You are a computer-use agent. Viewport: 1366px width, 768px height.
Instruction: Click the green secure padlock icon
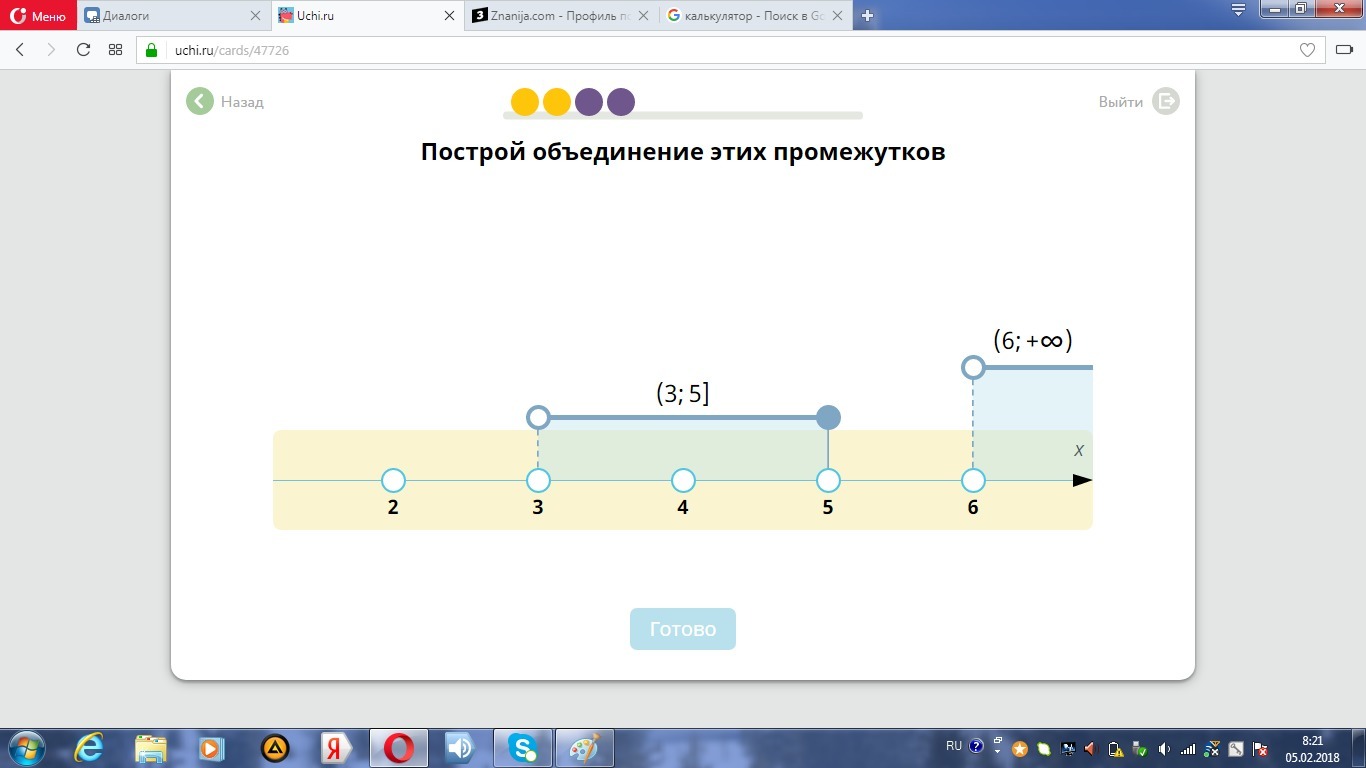coord(152,50)
